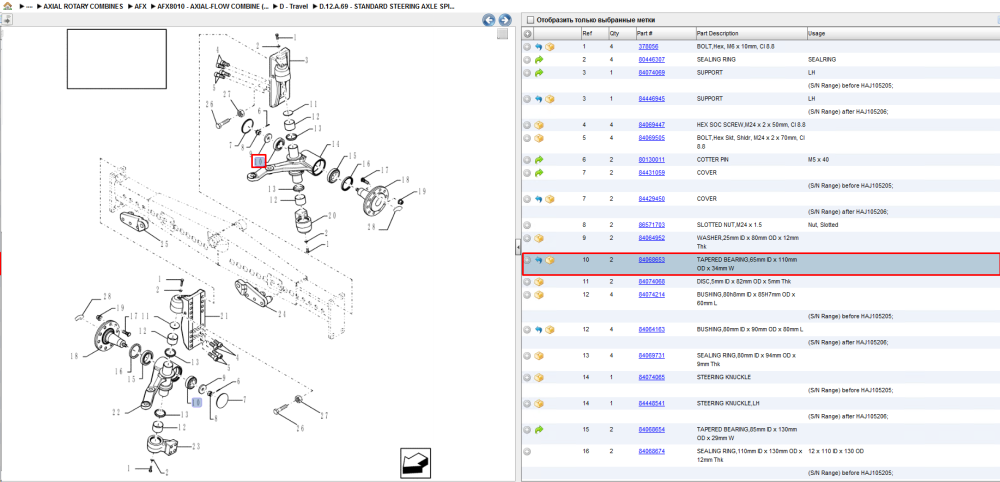The image size is (1000, 482).
Task: Sort by the Ref column header
Action: tap(586, 33)
